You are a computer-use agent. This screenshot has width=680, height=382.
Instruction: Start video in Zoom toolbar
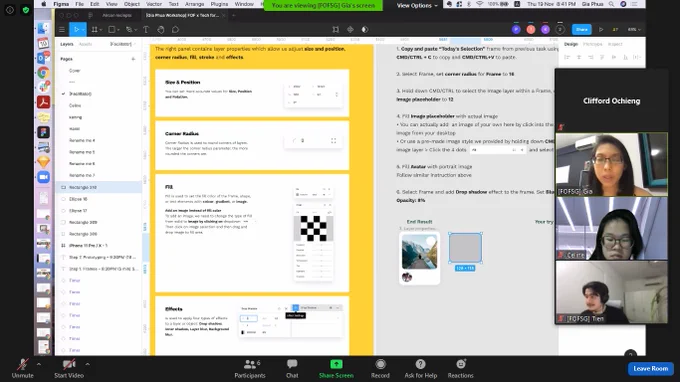[x=69, y=369]
